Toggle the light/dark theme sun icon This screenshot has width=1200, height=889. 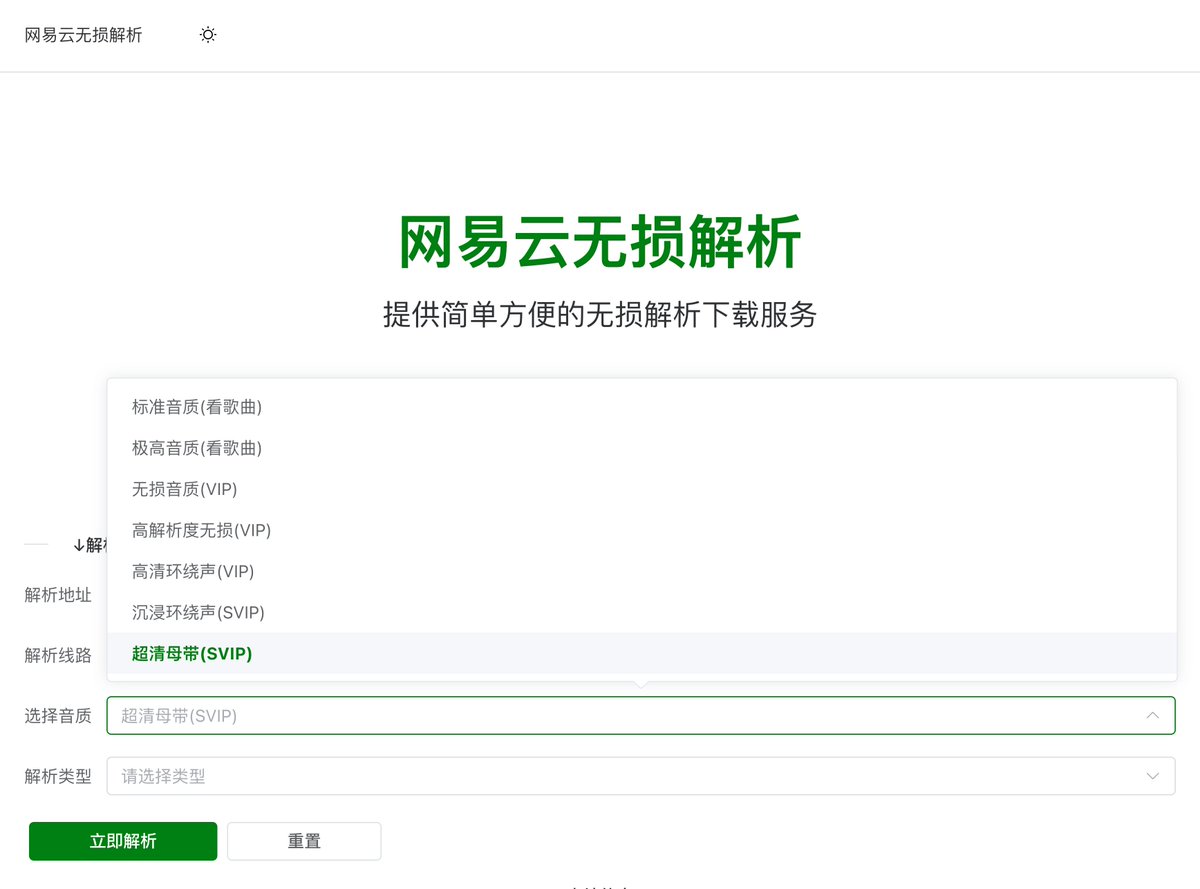208,35
